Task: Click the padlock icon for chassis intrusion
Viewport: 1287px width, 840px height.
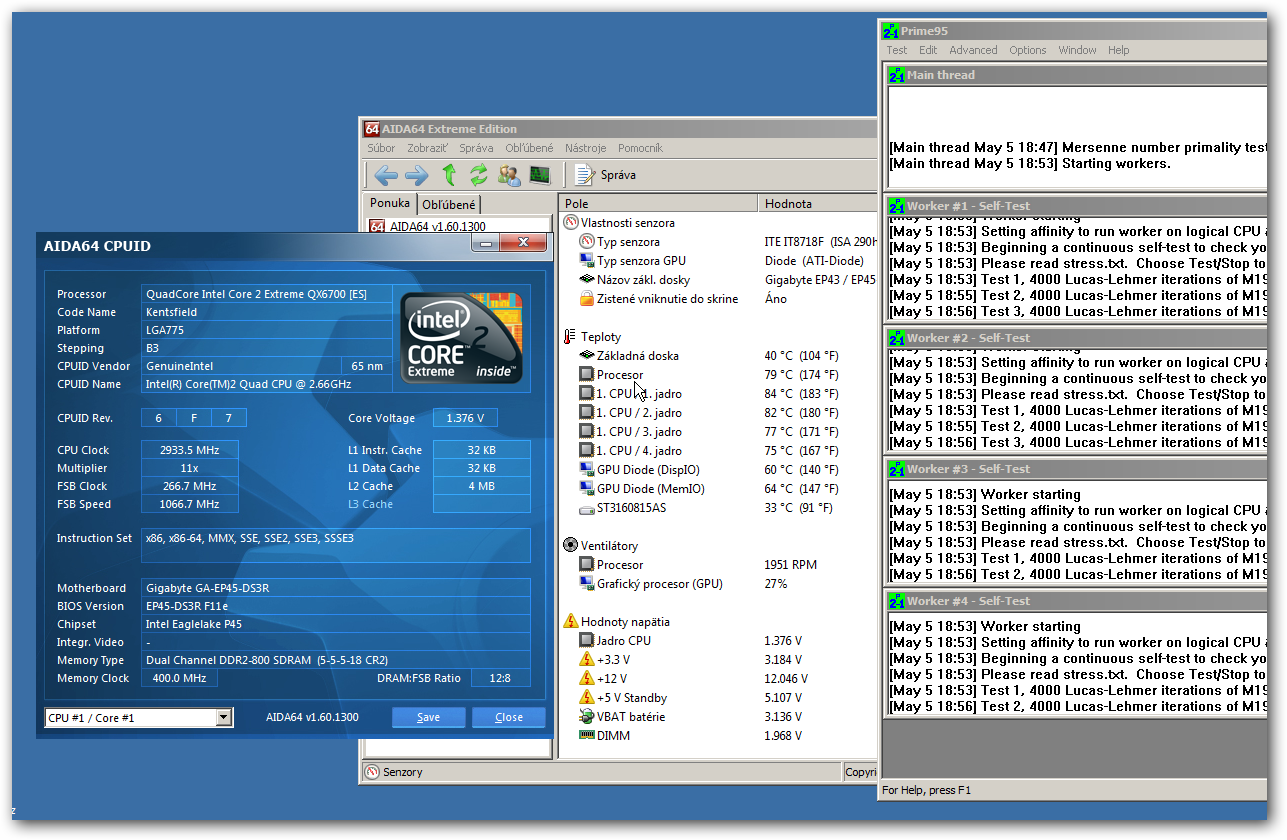Action: tap(586, 299)
